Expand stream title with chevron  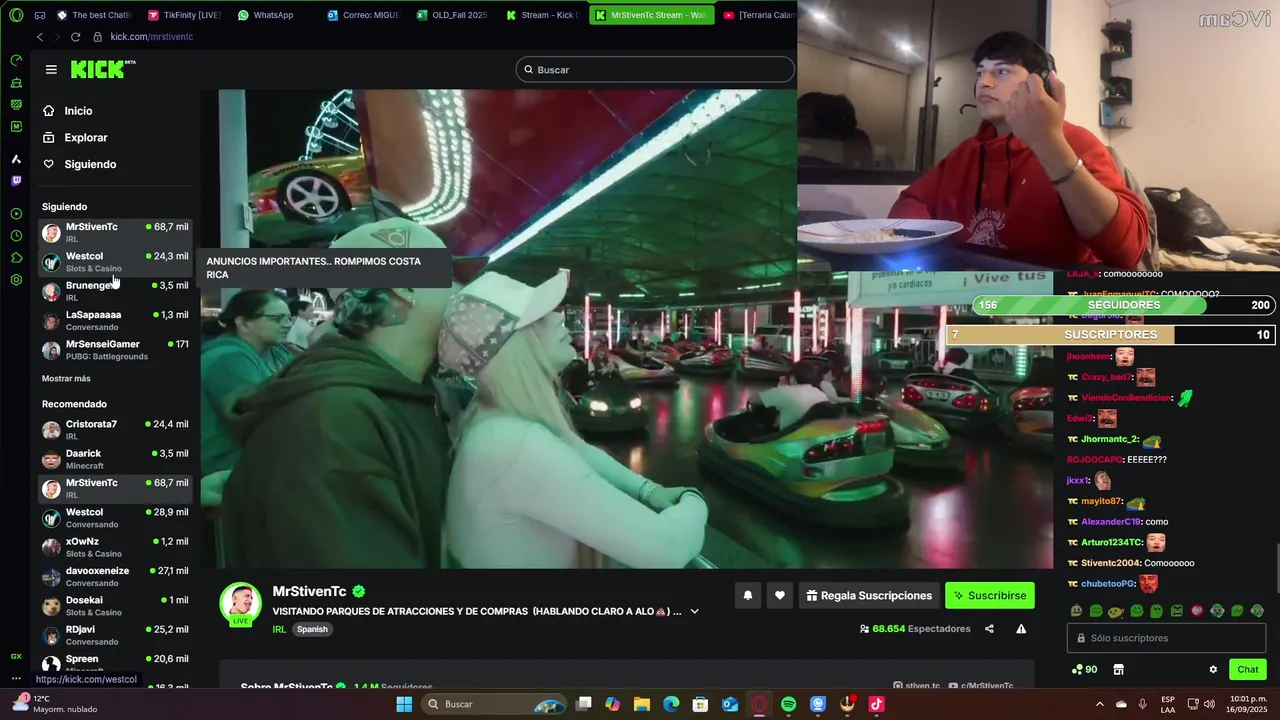point(694,611)
